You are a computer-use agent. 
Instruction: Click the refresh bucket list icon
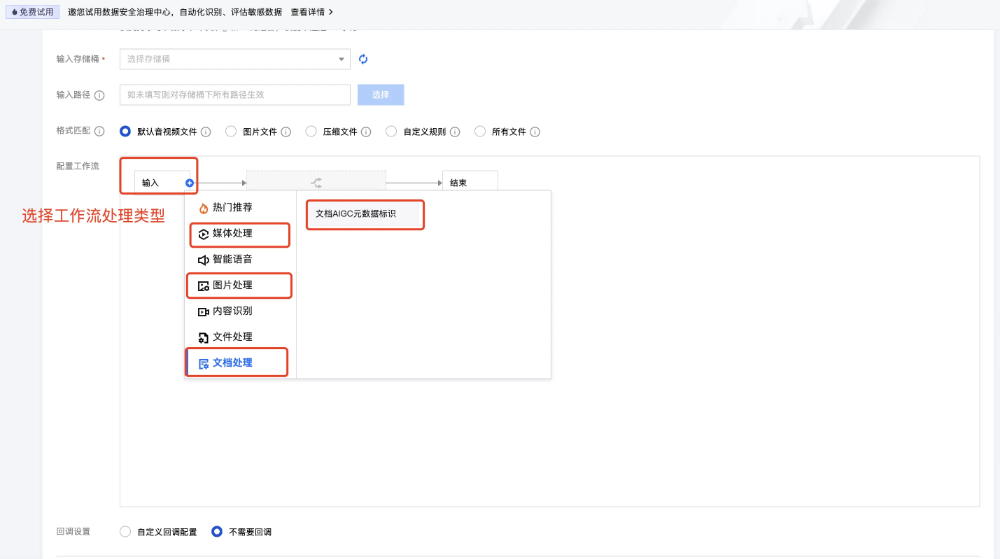[x=363, y=59]
